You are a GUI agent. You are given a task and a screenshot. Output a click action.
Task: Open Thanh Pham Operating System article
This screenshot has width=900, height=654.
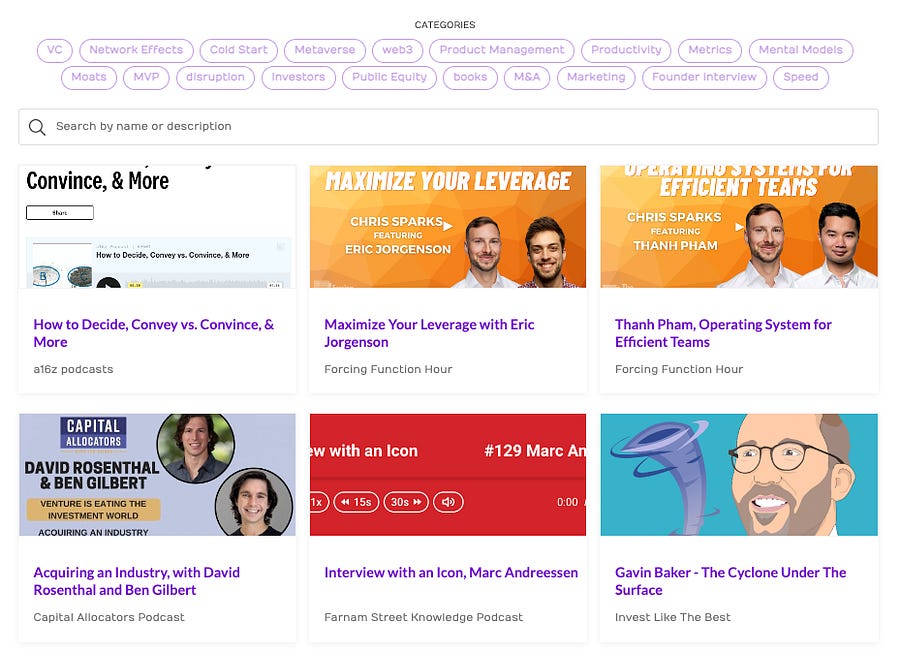tap(723, 333)
